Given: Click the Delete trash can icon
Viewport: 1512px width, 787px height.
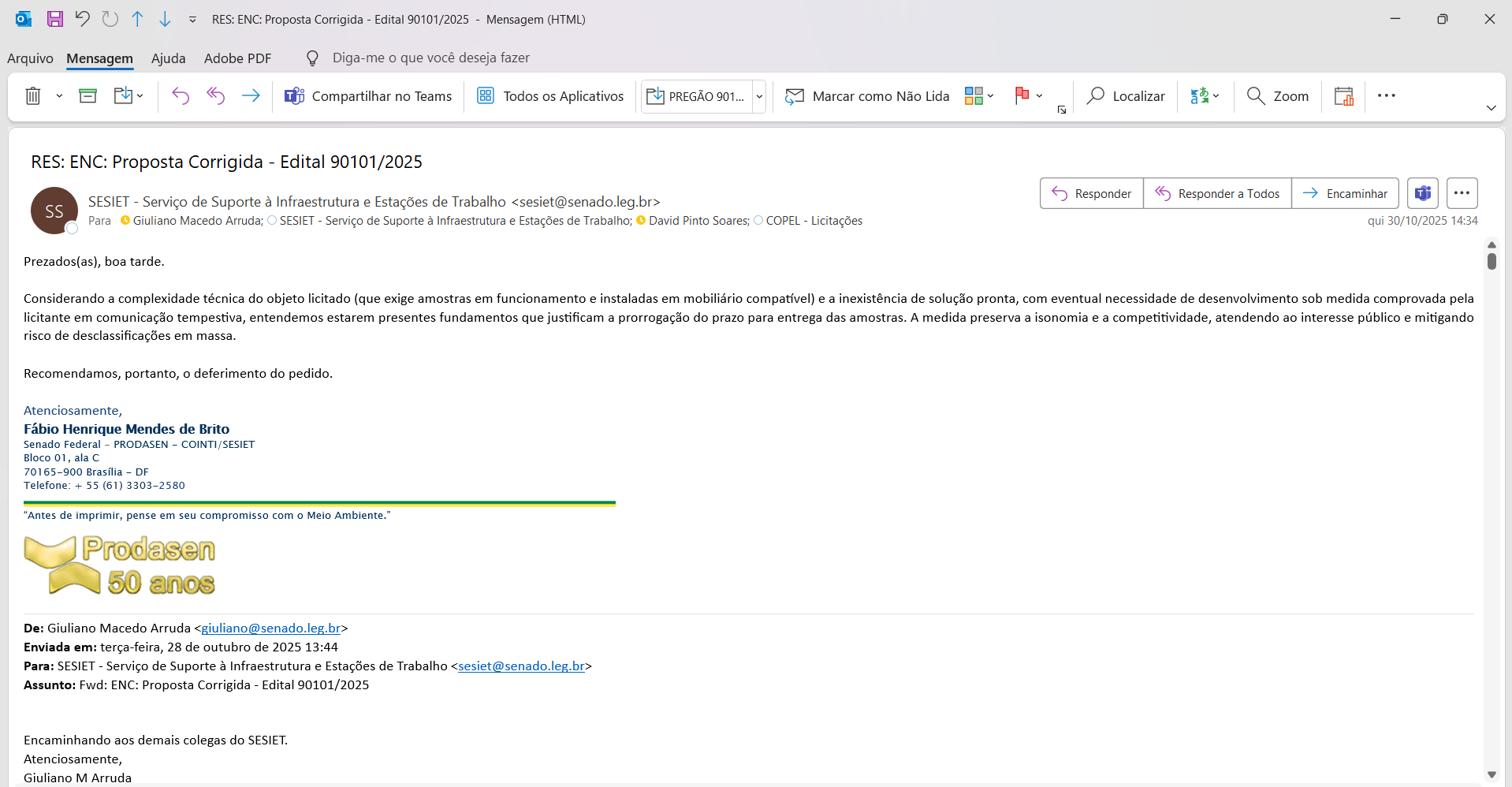Looking at the screenshot, I should [33, 96].
